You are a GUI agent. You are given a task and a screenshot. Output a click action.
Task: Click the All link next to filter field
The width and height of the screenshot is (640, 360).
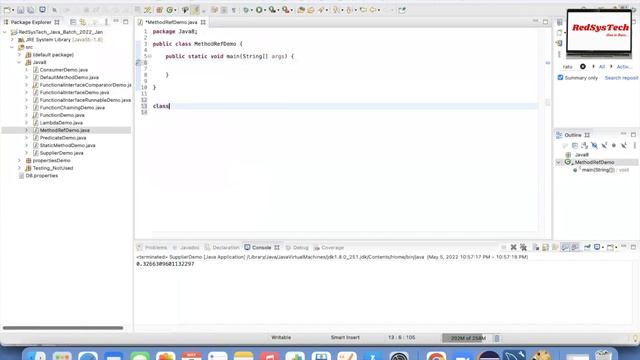(x=602, y=67)
